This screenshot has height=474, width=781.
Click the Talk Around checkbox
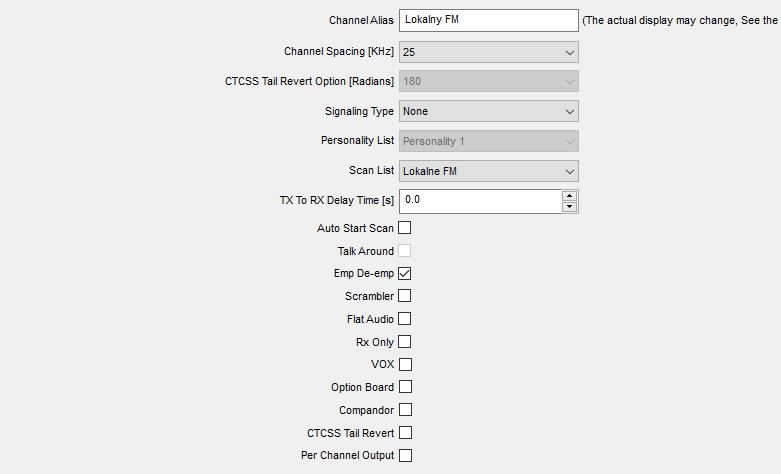[x=404, y=250]
